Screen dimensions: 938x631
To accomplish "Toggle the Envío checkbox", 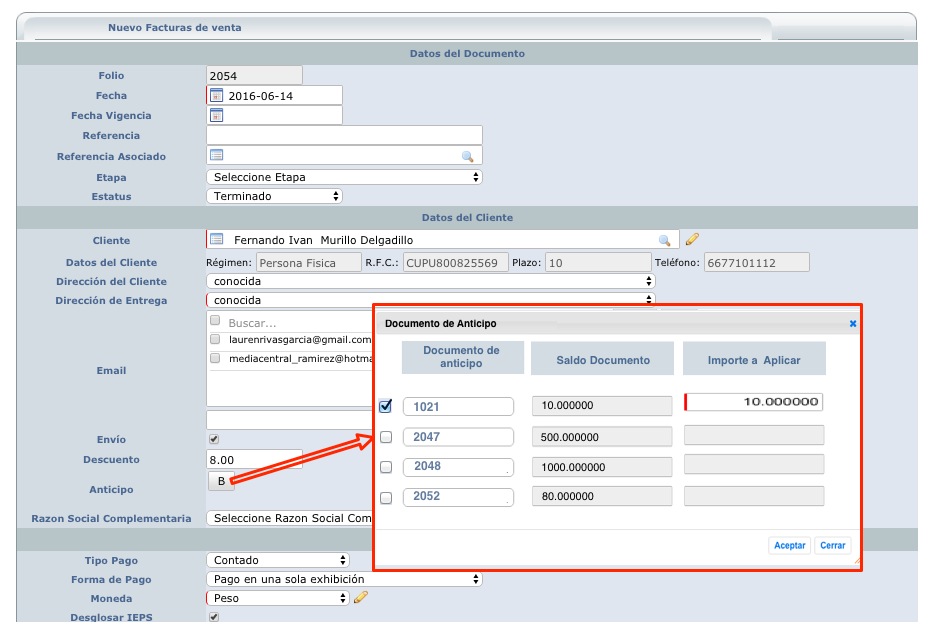I will (214, 439).
